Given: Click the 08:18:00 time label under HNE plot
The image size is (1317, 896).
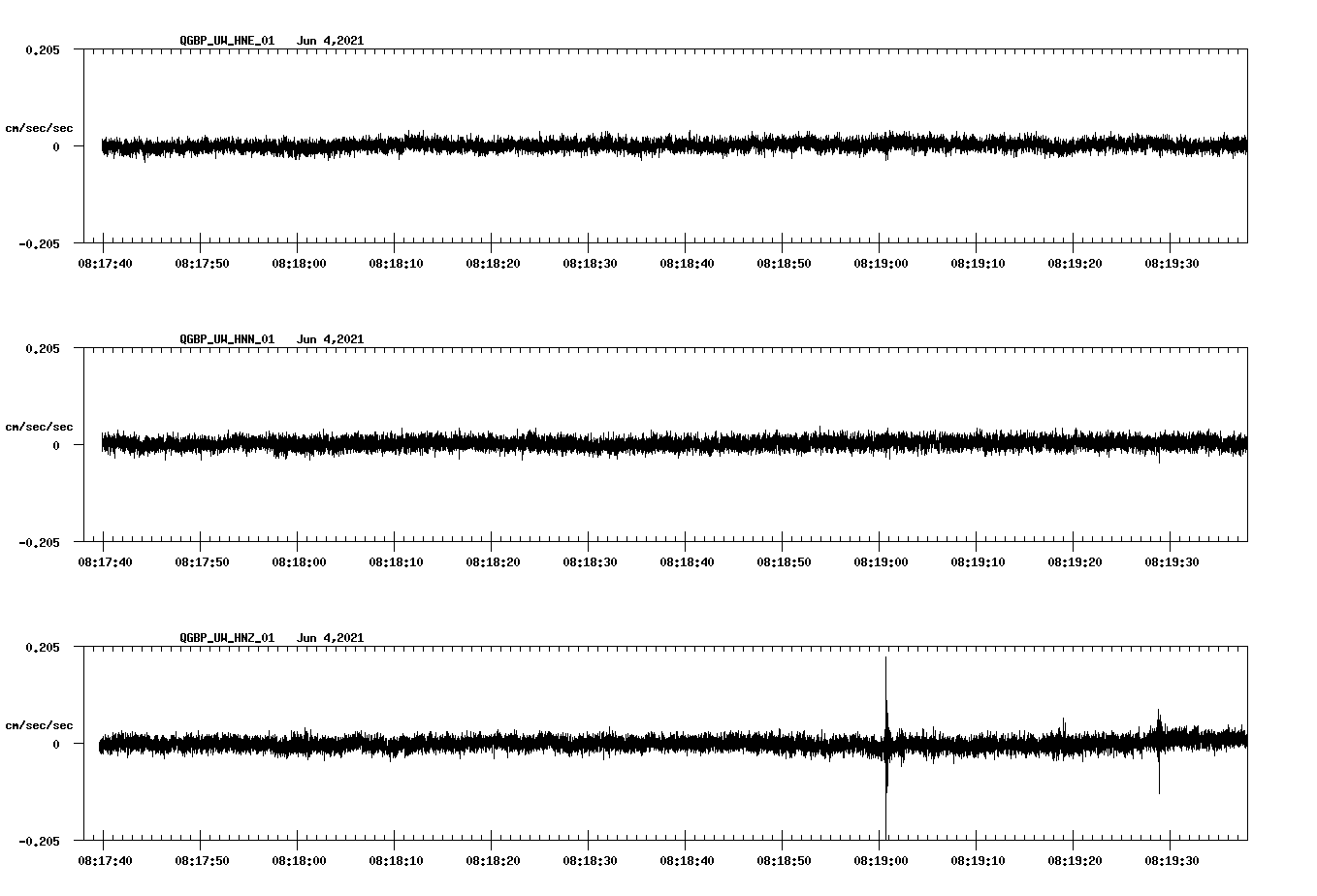Looking at the screenshot, I should point(300,264).
